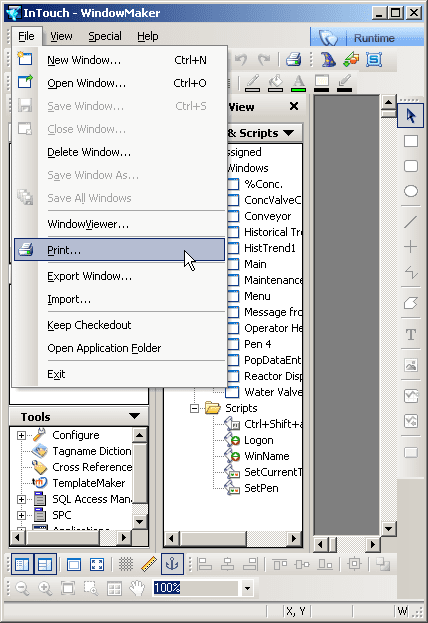
Task: Open Tagname Dictionary tool
Action: click(92, 451)
